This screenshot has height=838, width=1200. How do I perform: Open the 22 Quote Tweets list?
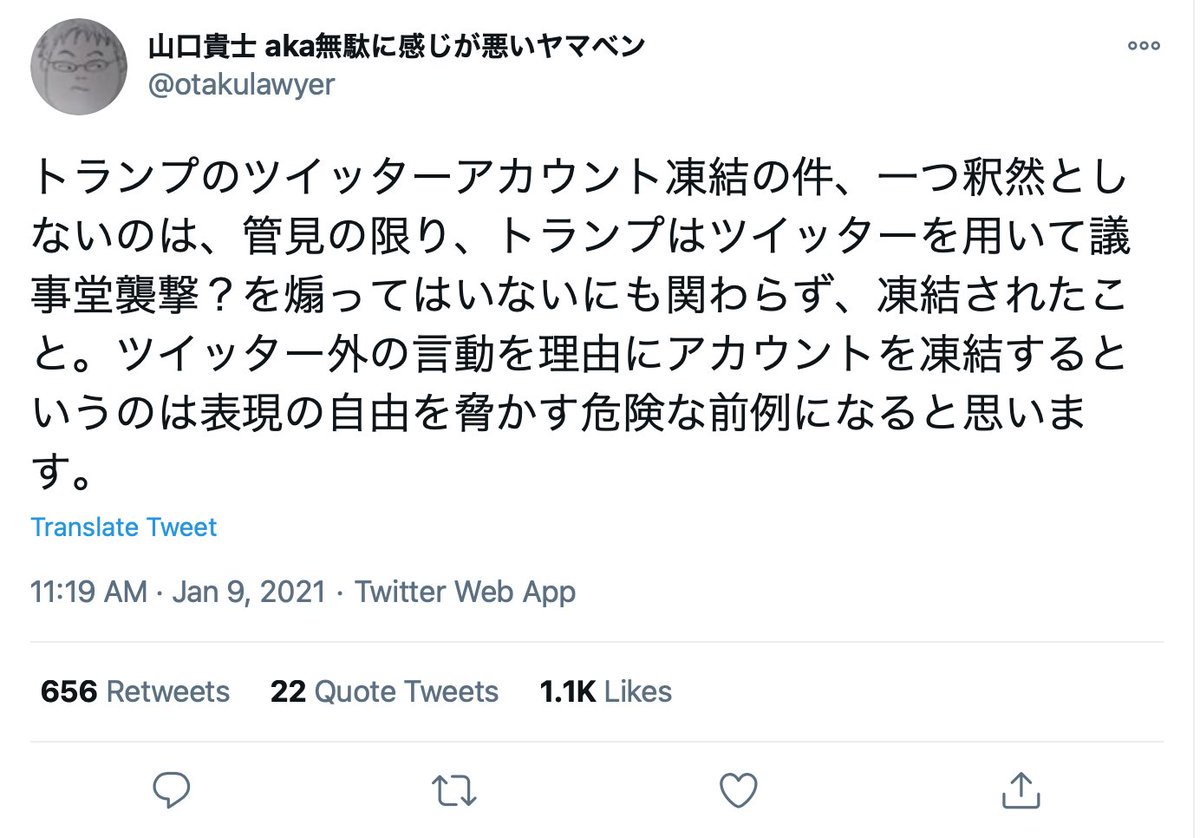pos(384,692)
